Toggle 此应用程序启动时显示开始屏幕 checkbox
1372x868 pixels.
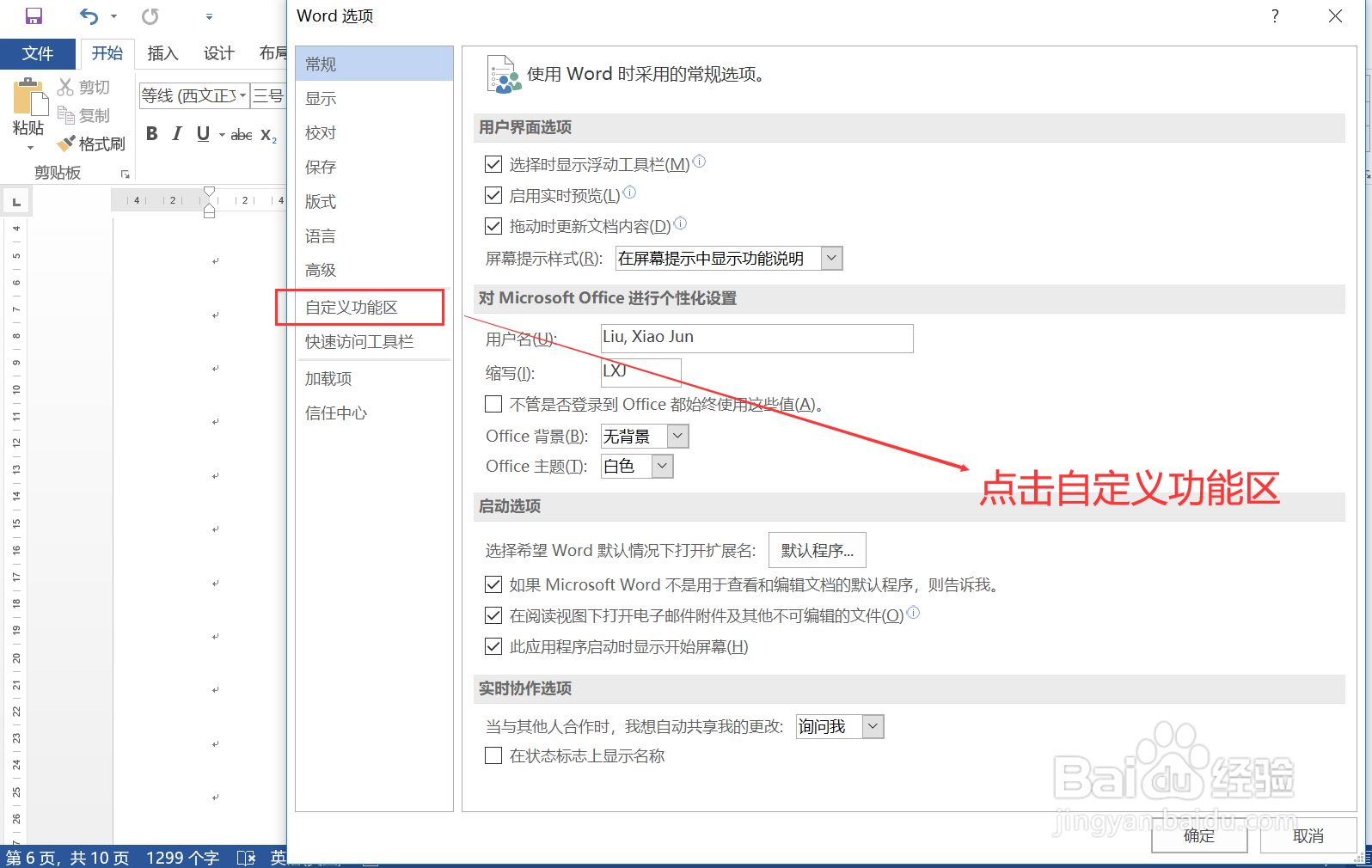coord(493,646)
